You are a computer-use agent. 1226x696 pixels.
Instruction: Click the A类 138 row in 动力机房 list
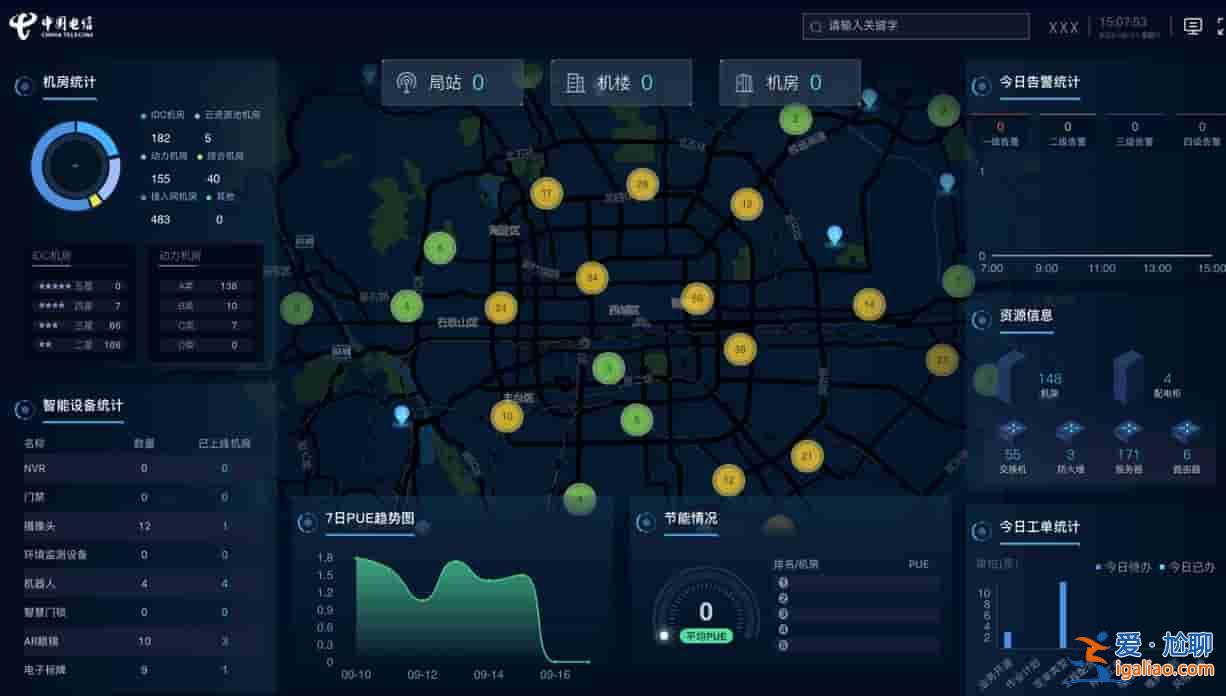tap(205, 286)
